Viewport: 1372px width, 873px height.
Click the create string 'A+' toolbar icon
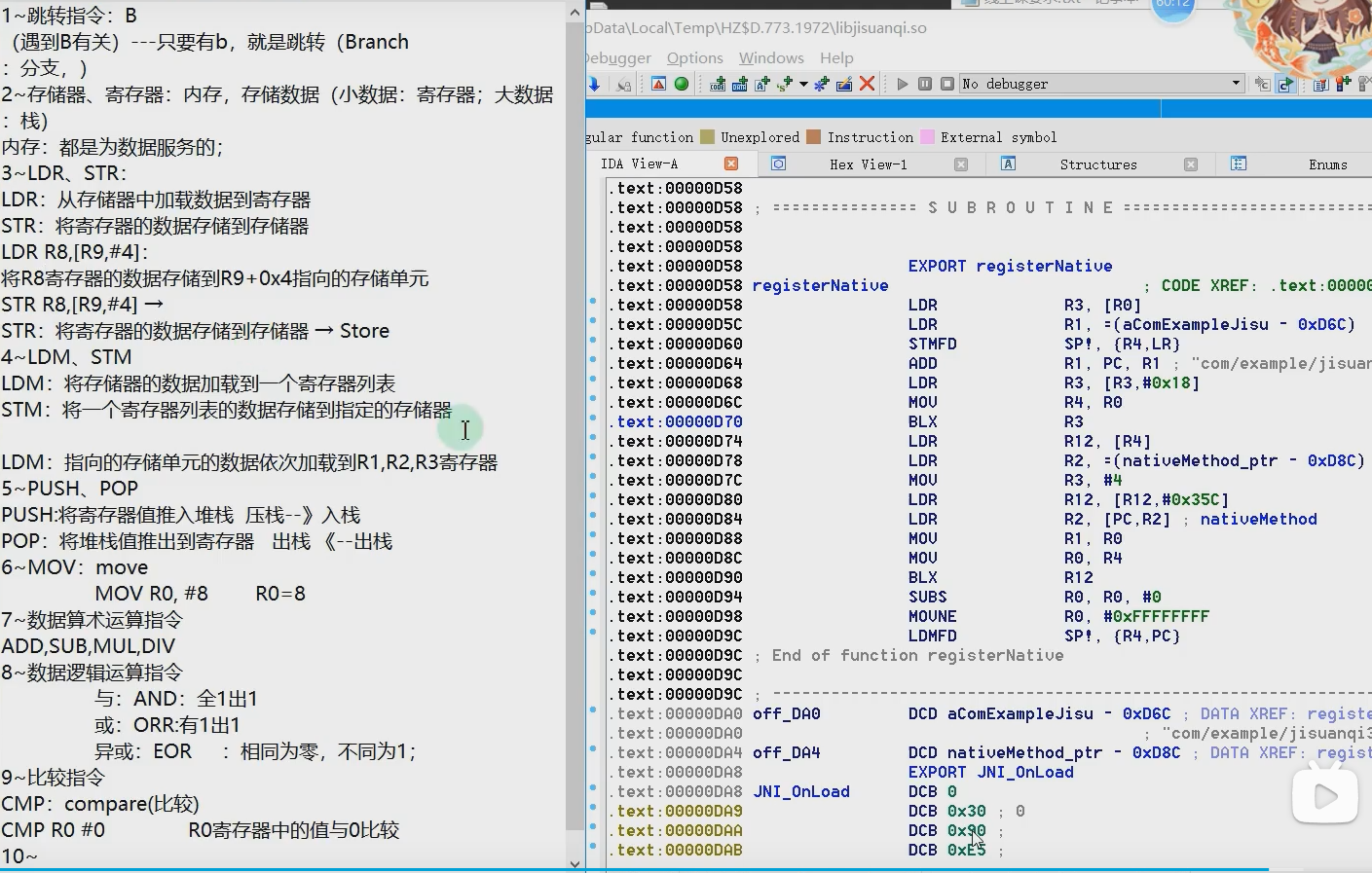(x=762, y=84)
